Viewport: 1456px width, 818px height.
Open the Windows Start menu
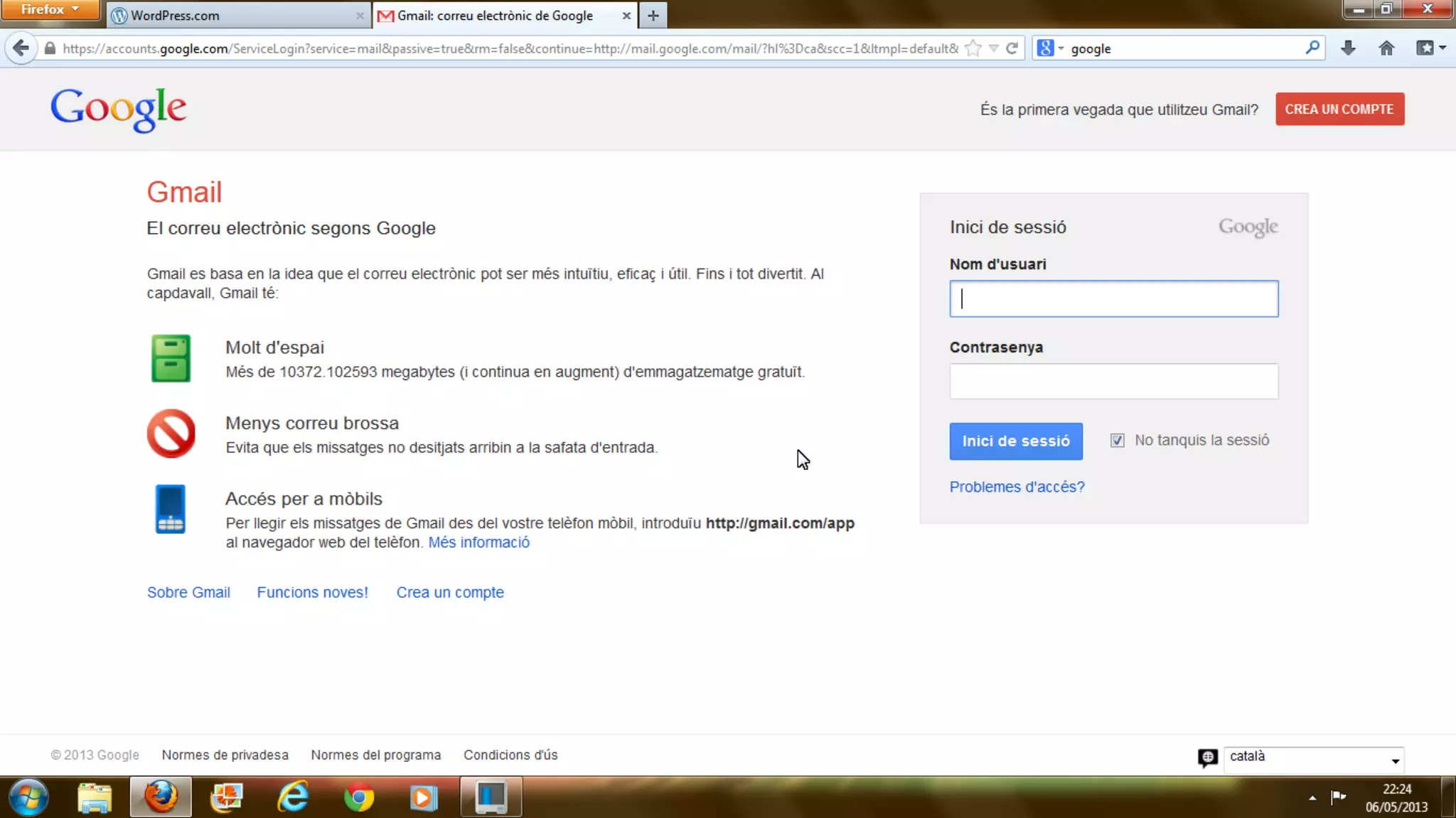click(29, 797)
